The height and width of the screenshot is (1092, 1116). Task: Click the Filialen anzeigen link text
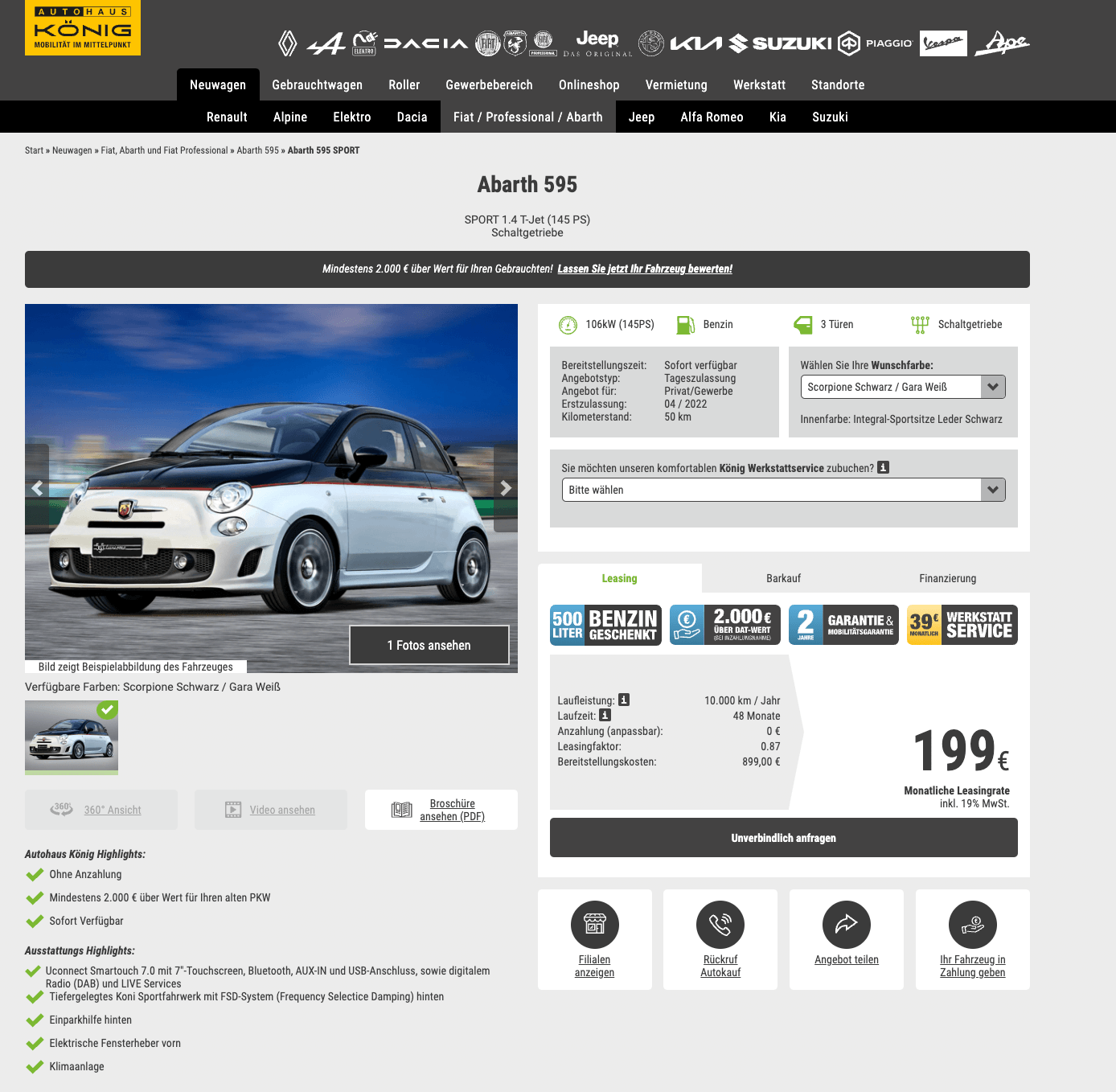595,966
